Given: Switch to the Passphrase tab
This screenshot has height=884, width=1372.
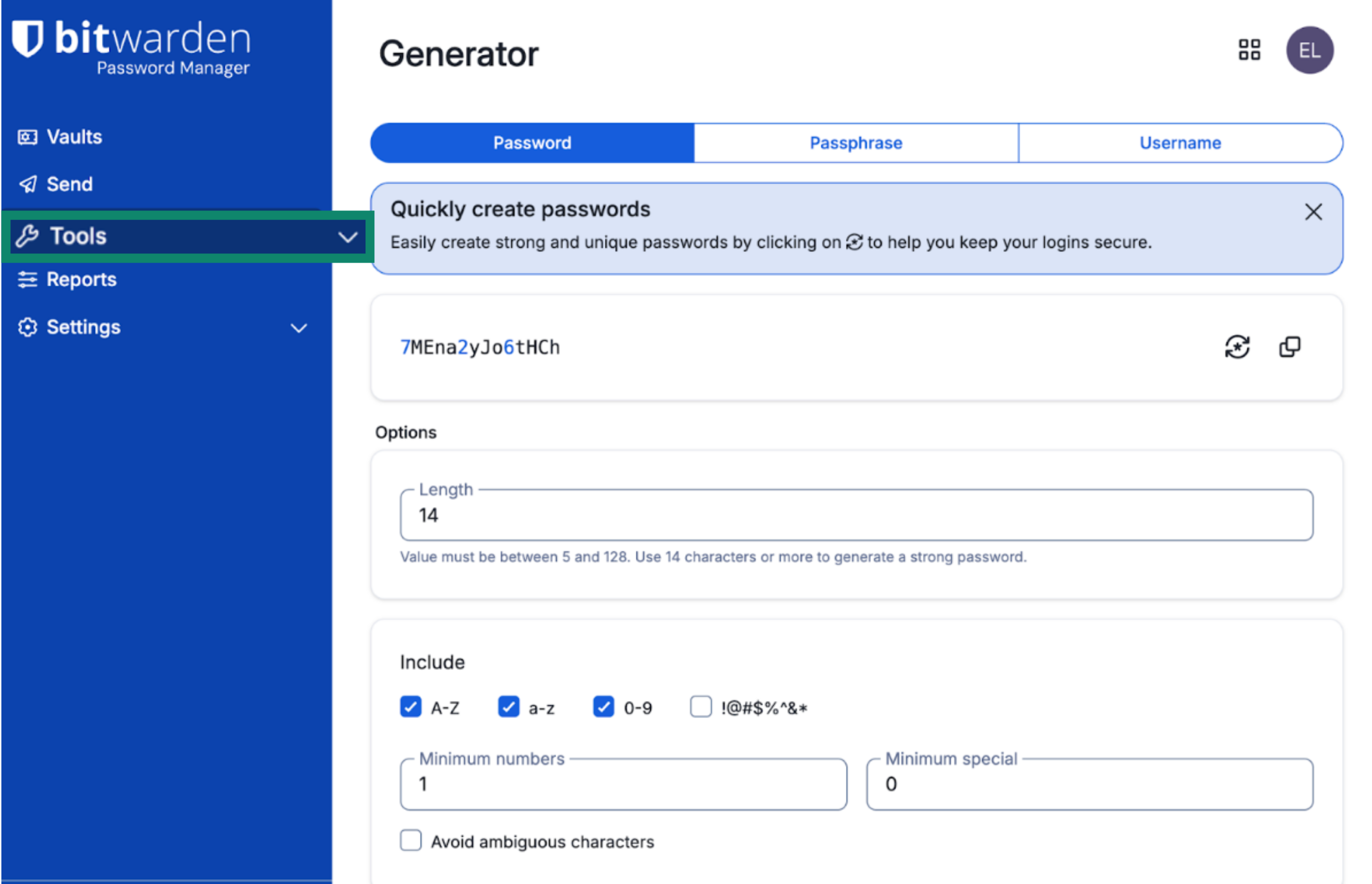Looking at the screenshot, I should 856,143.
